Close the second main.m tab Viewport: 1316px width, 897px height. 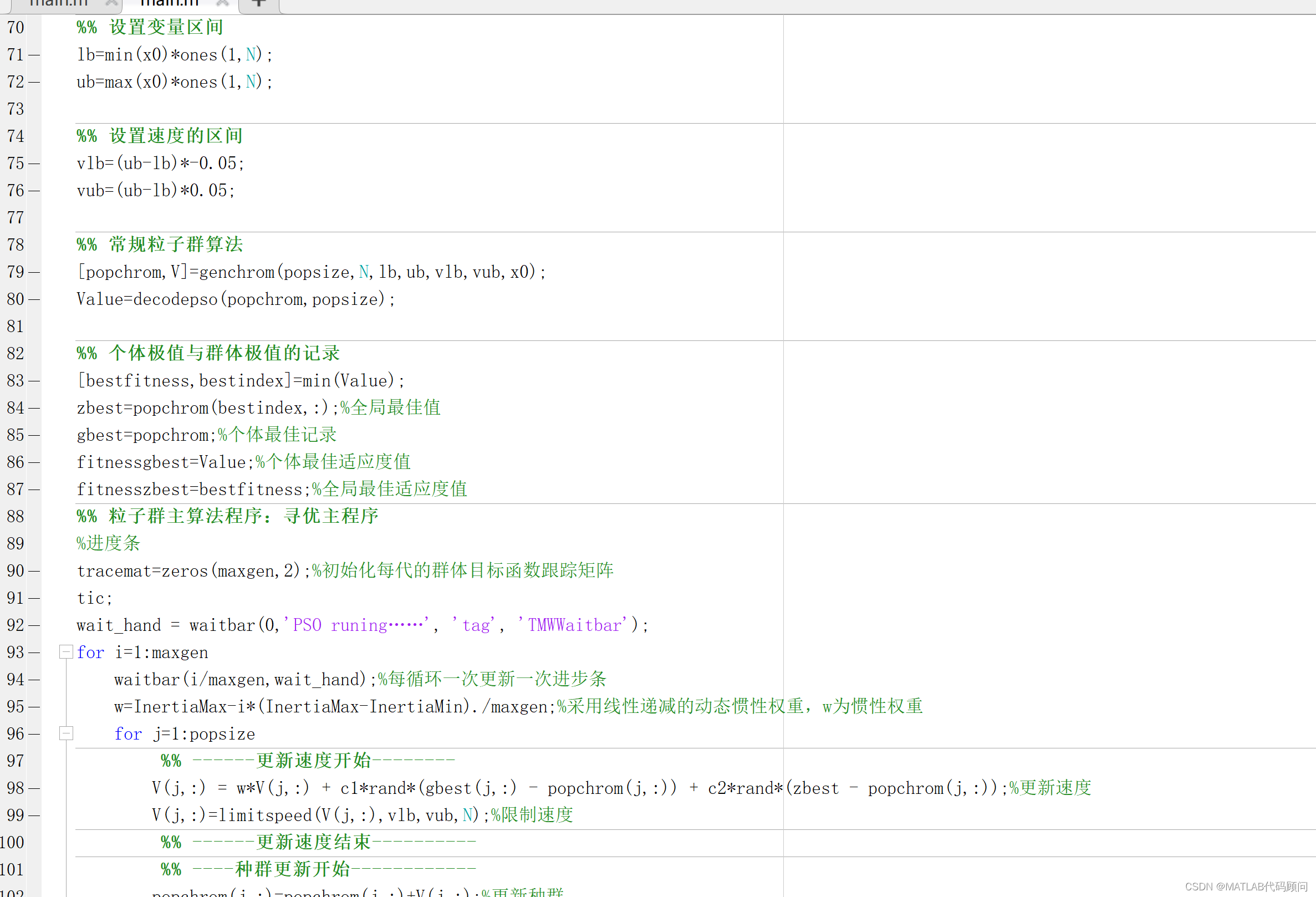pos(221,3)
